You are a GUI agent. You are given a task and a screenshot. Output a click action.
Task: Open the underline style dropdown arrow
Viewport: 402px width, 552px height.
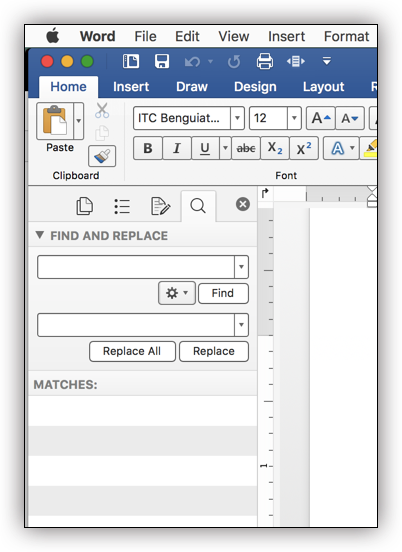[x=225, y=148]
